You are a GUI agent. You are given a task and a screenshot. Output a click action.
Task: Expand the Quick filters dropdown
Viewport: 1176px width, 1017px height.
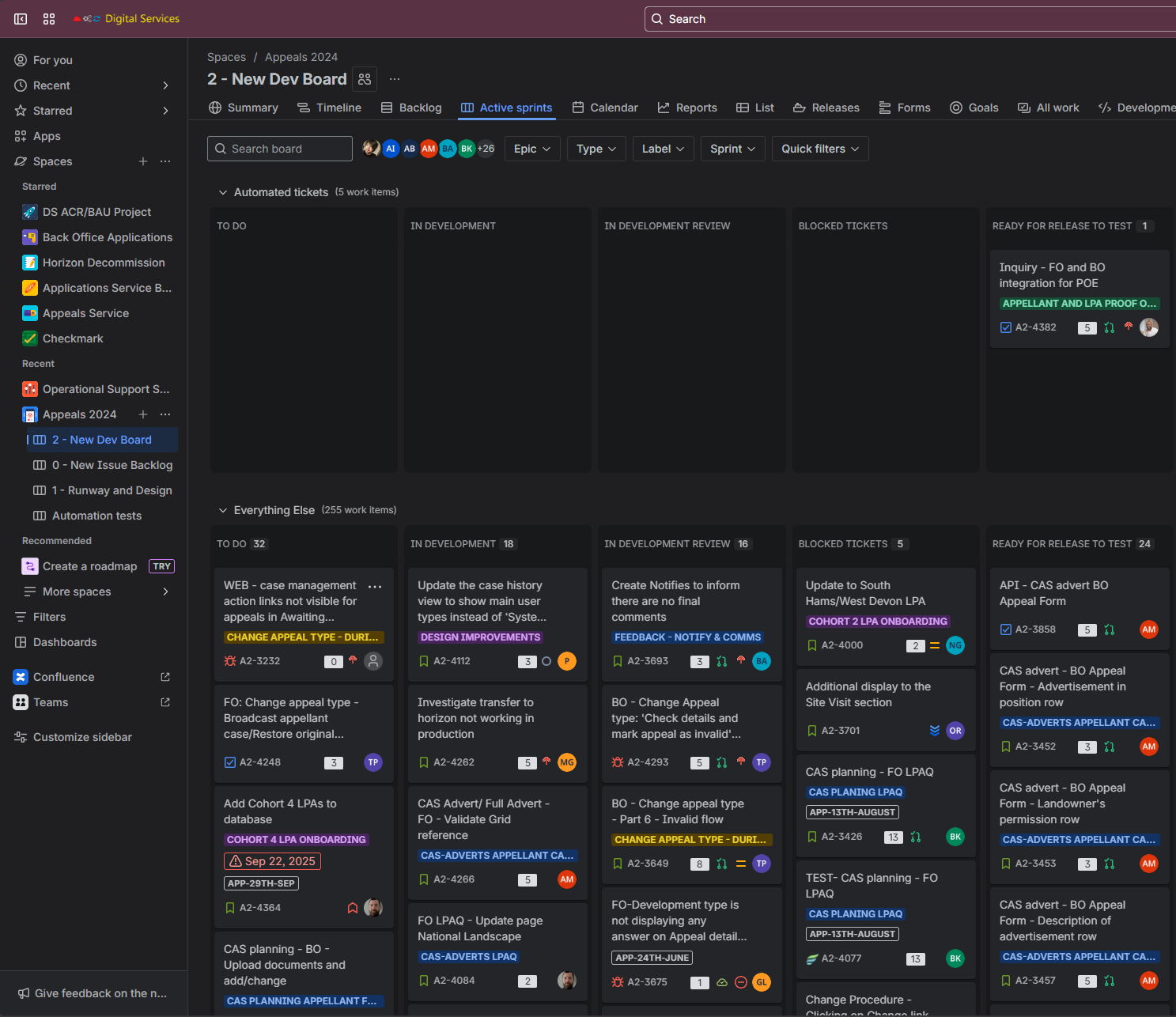[819, 149]
